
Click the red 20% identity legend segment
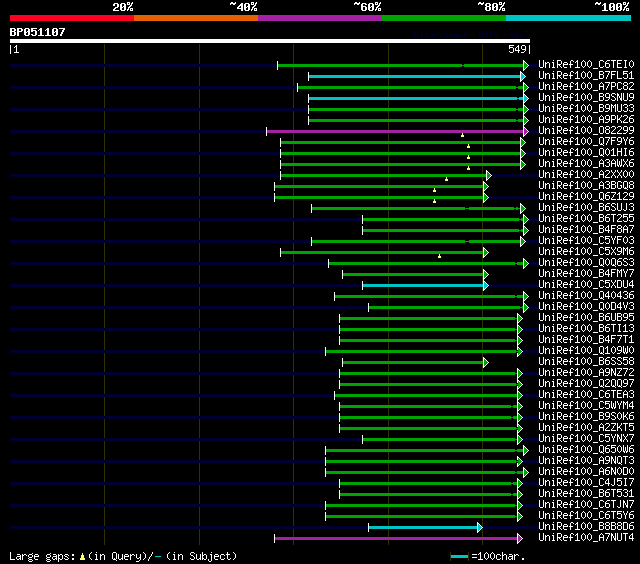point(72,18)
